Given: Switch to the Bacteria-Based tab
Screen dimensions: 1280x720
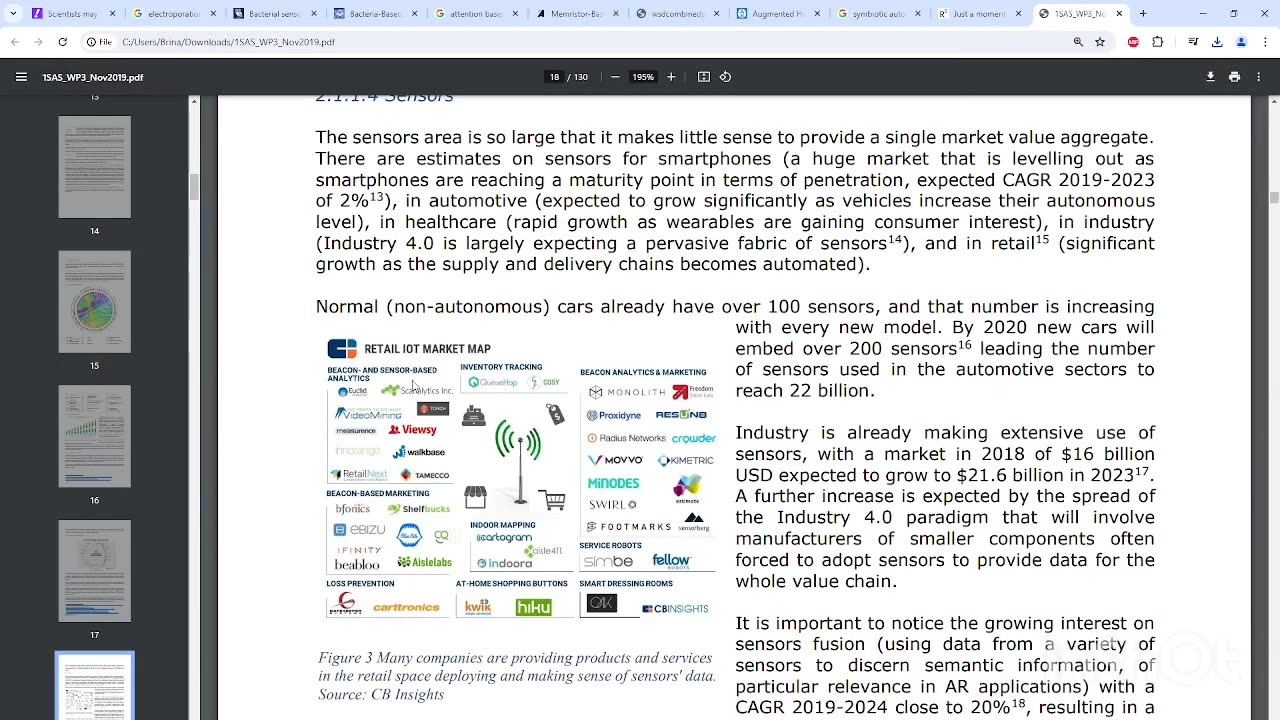Looking at the screenshot, I should 375,14.
